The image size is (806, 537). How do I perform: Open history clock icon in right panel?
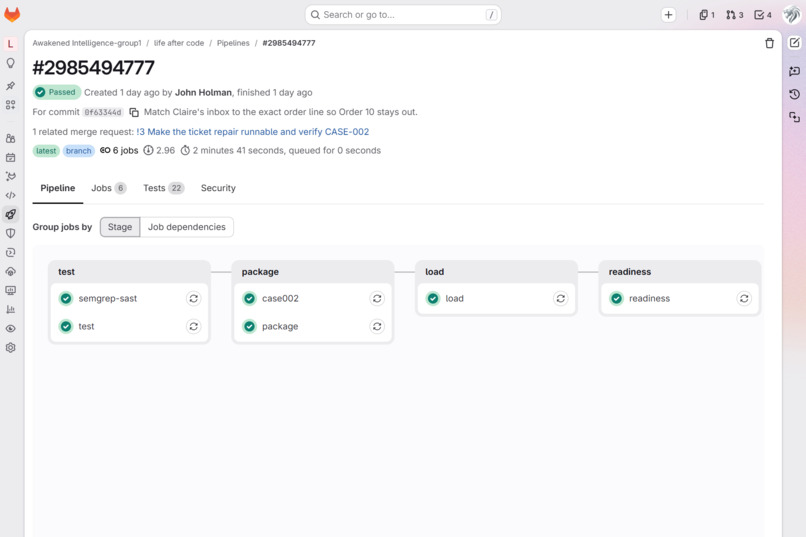tap(794, 94)
